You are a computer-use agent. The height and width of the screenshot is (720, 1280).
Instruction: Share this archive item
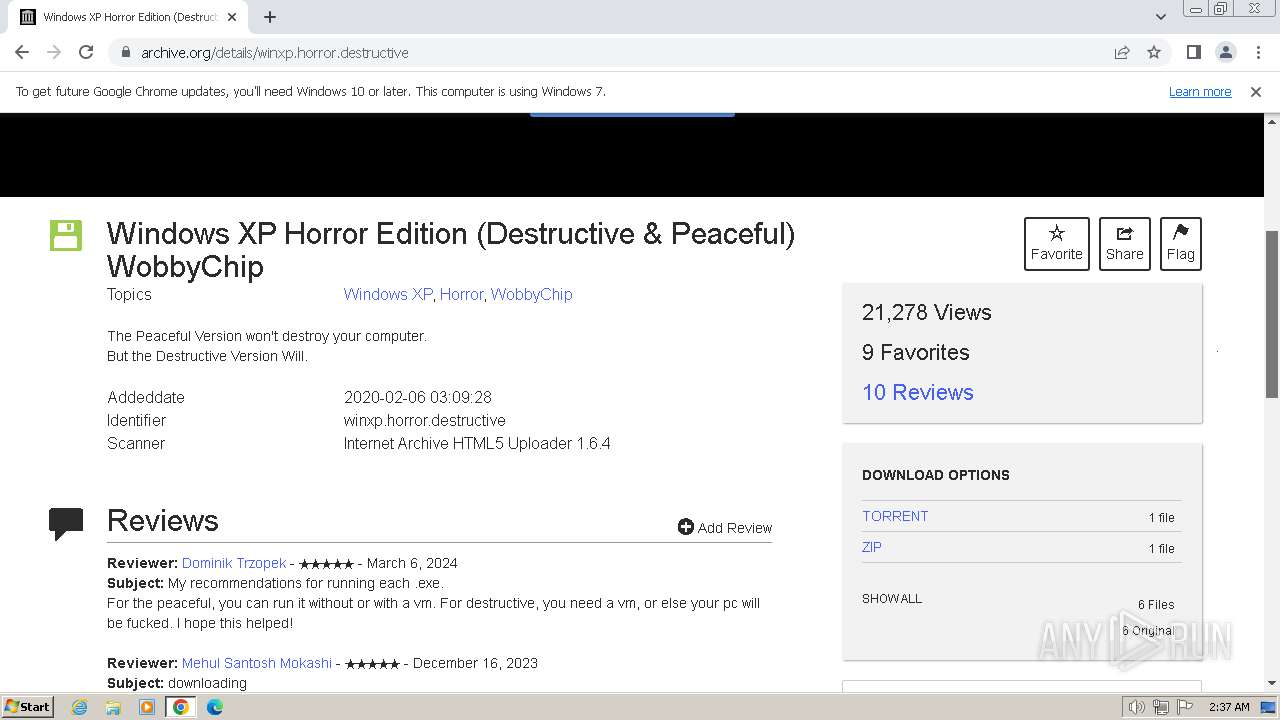pyautogui.click(x=1125, y=244)
